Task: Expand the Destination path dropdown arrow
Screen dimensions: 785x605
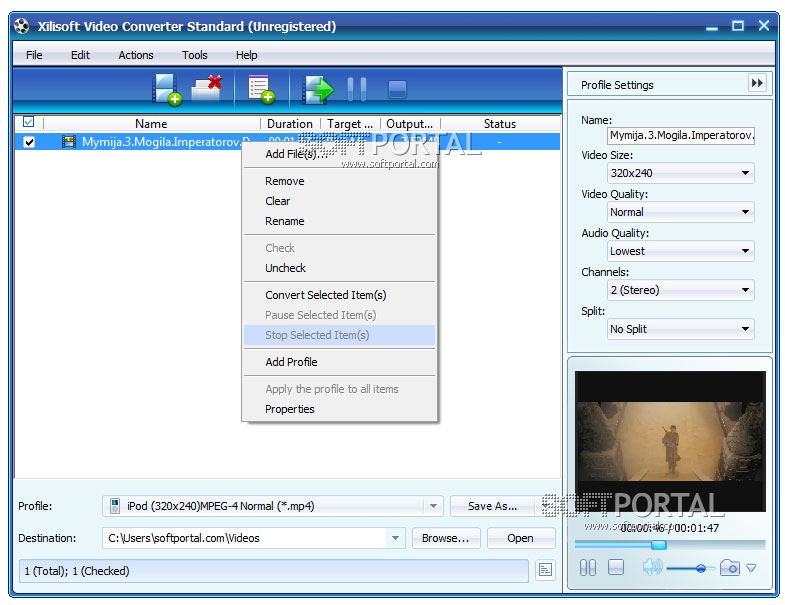Action: point(395,538)
